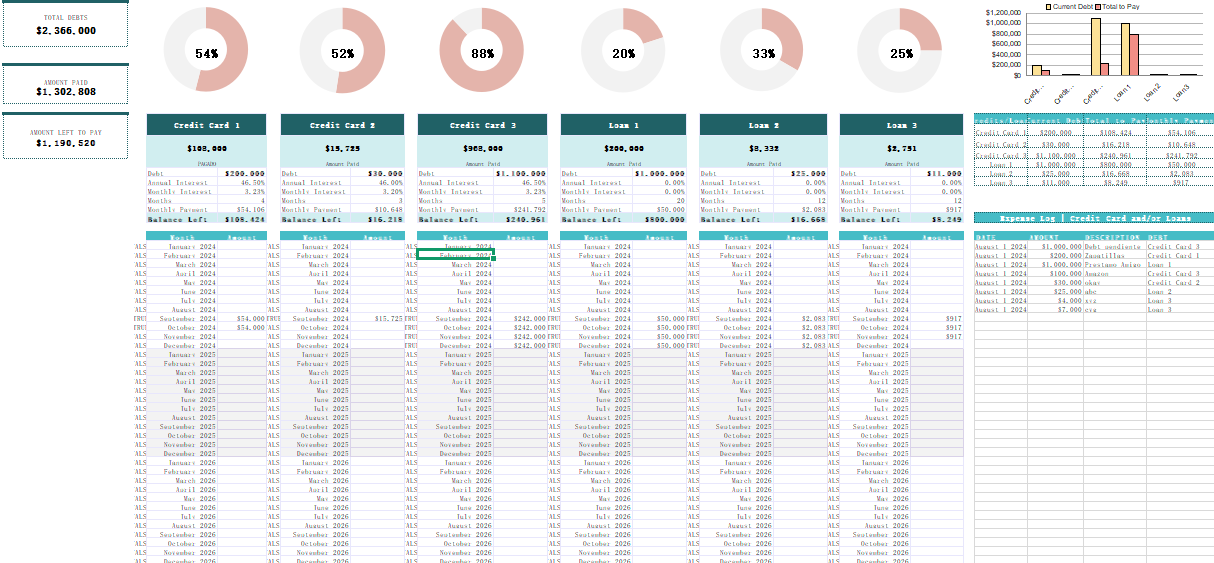Select February 2024 cell in Credit Card 3
Viewport: 1214px width, 563px height.
click(455, 256)
